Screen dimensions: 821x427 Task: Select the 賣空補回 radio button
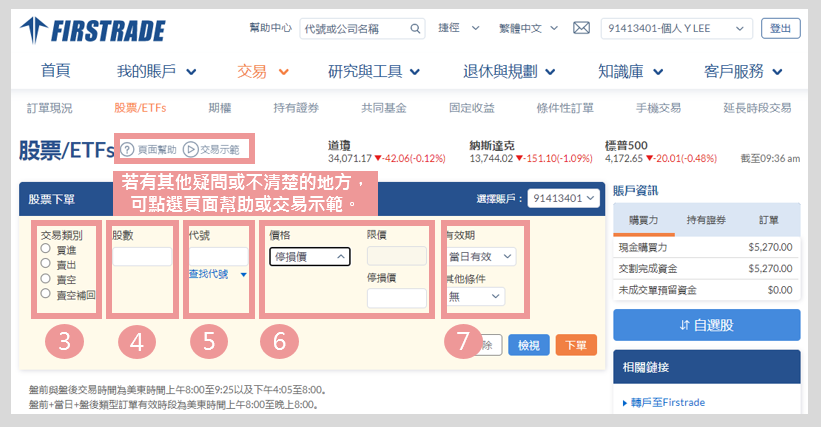(46, 294)
